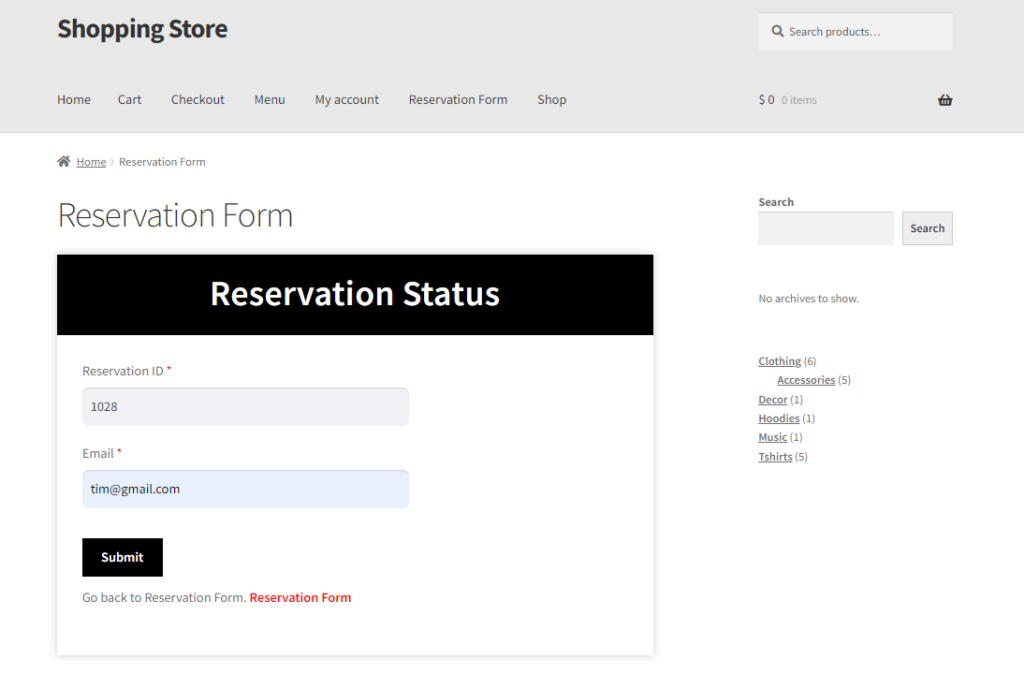Follow the red Reservation Form link

click(x=300, y=598)
